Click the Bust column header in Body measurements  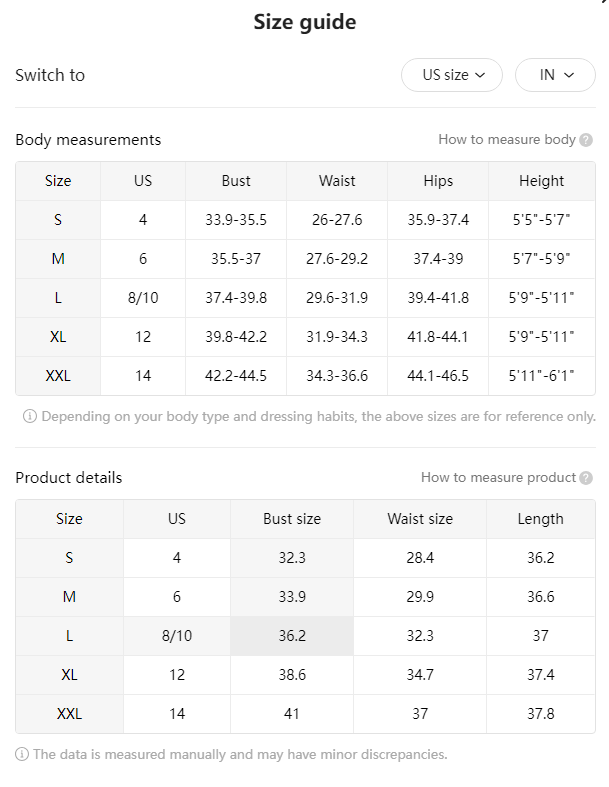coord(236,181)
